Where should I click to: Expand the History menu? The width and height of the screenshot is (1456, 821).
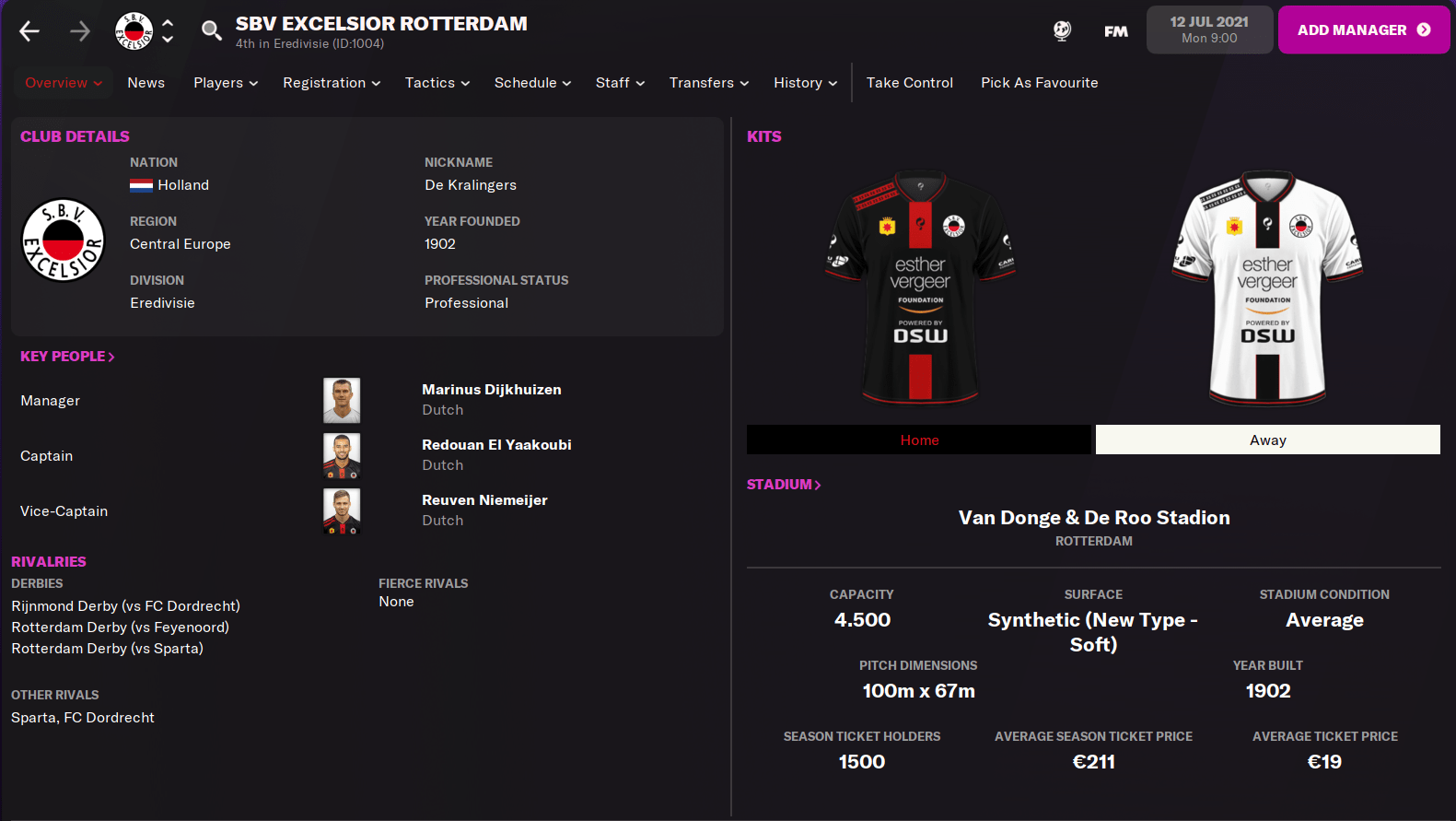pos(806,83)
